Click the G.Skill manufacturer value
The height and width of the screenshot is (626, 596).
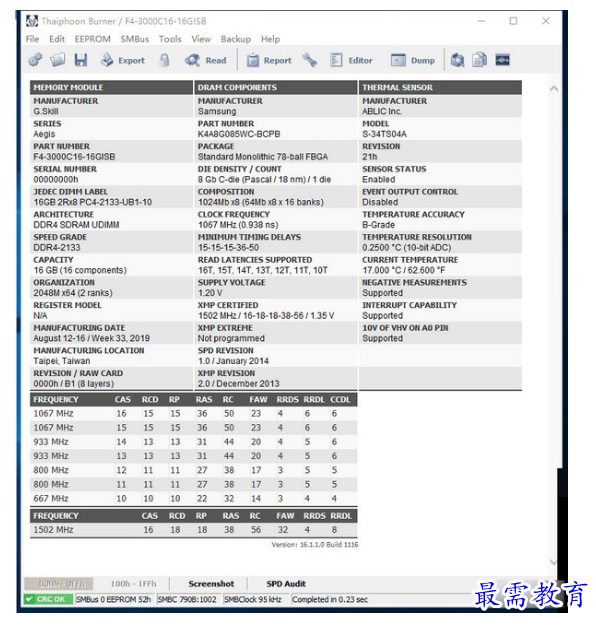tap(46, 111)
